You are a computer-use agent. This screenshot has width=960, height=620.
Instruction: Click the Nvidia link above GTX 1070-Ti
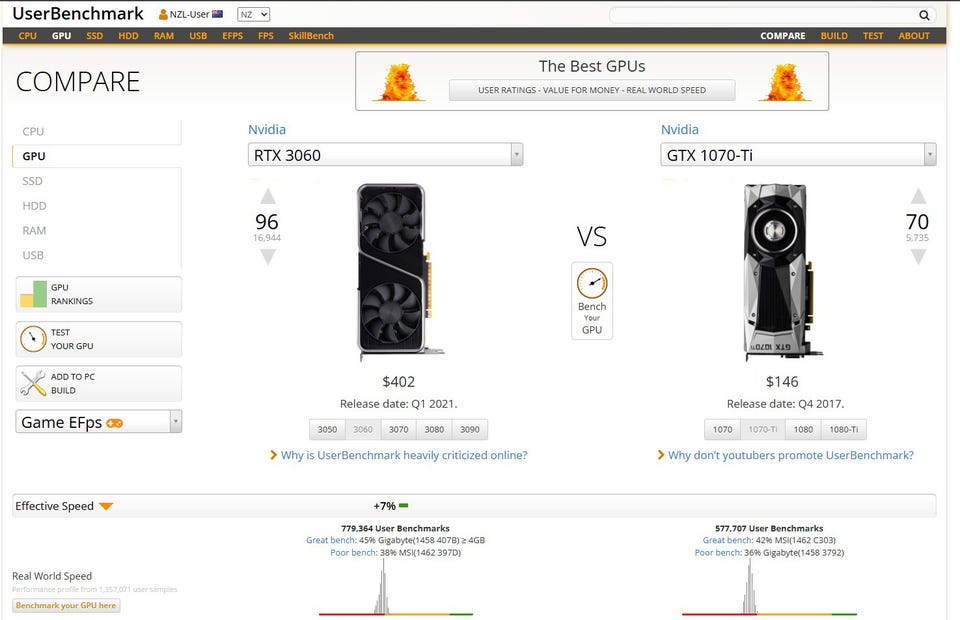[x=680, y=130]
